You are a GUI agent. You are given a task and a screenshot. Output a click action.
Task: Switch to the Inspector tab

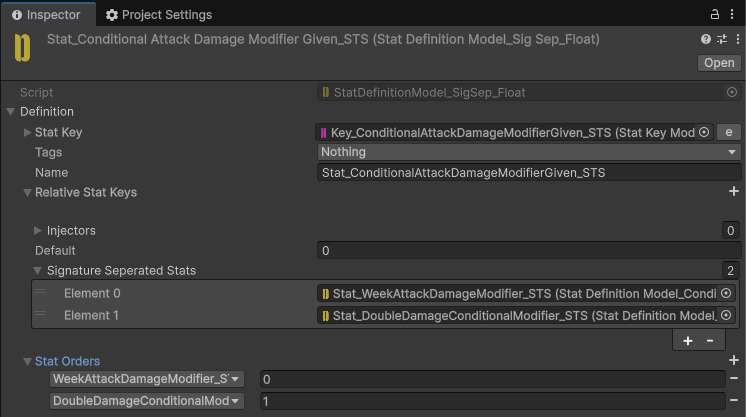(x=46, y=15)
